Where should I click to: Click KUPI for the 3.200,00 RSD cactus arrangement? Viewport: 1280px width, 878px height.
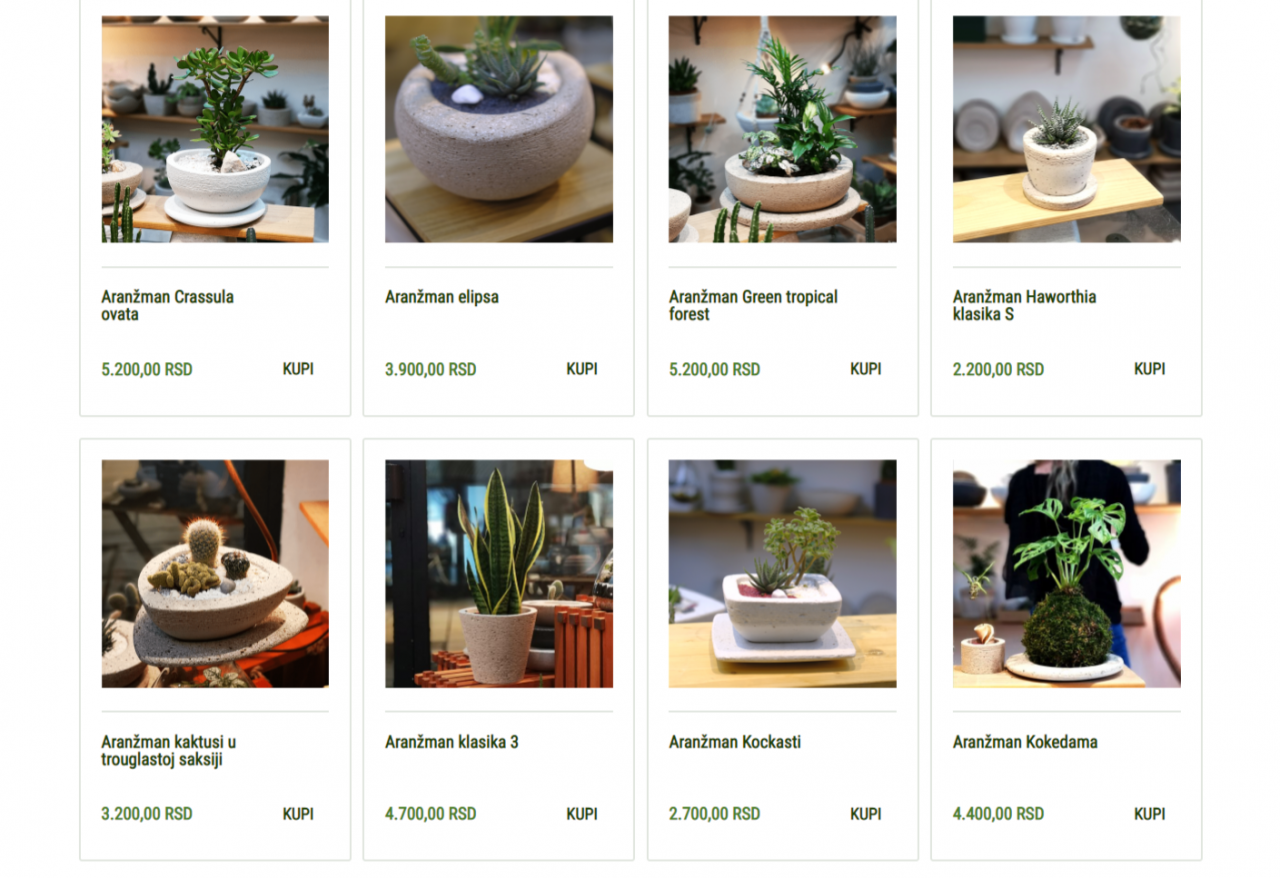(298, 814)
